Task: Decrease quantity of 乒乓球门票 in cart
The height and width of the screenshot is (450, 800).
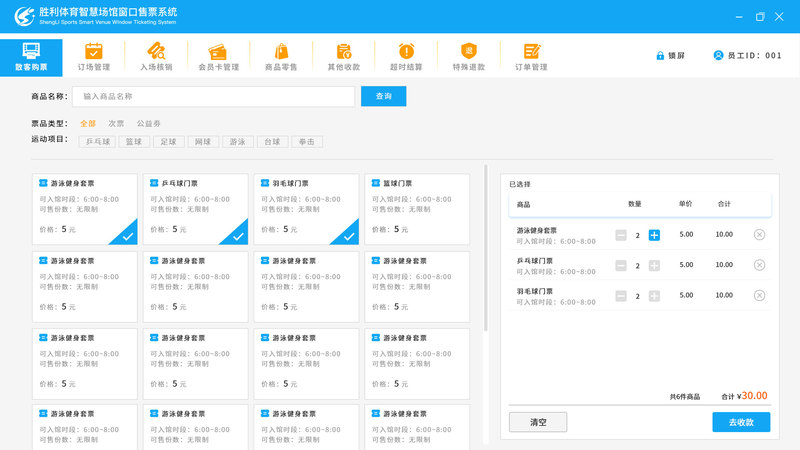Action: point(621,265)
